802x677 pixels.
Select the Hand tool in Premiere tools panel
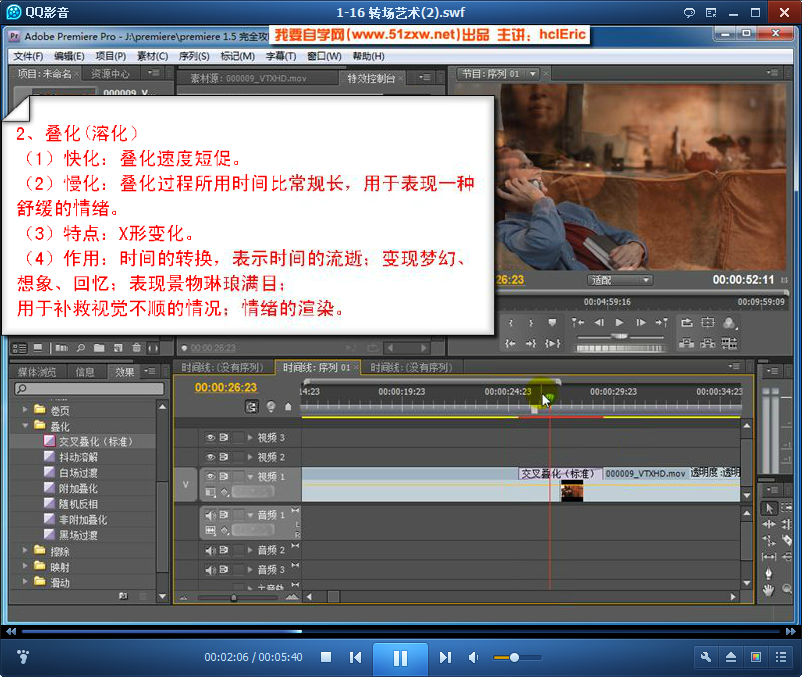pyautogui.click(x=770, y=590)
